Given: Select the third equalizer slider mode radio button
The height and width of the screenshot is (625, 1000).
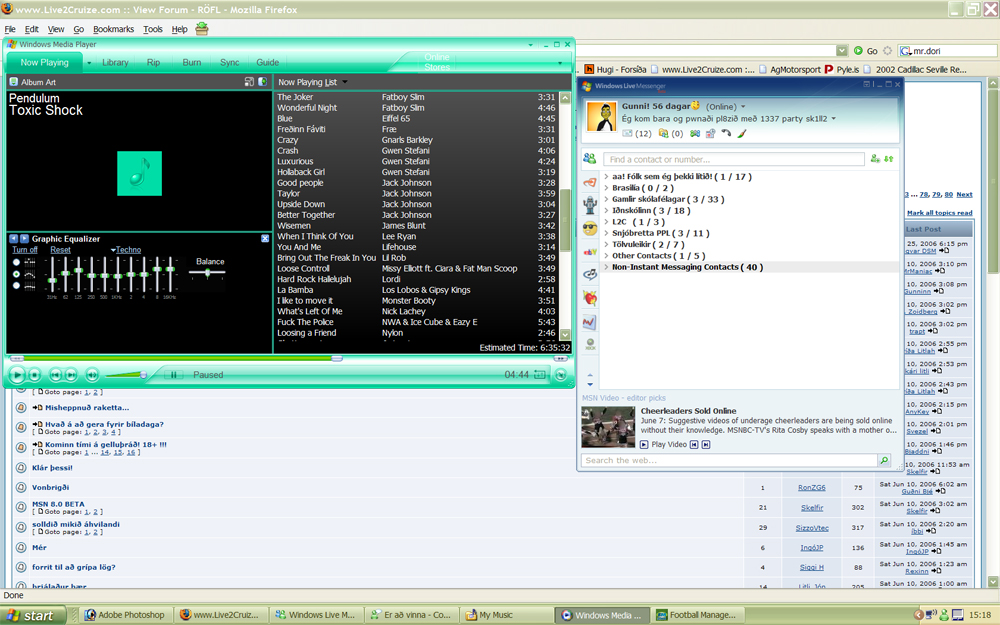Looking at the screenshot, I should pyautogui.click(x=17, y=285).
